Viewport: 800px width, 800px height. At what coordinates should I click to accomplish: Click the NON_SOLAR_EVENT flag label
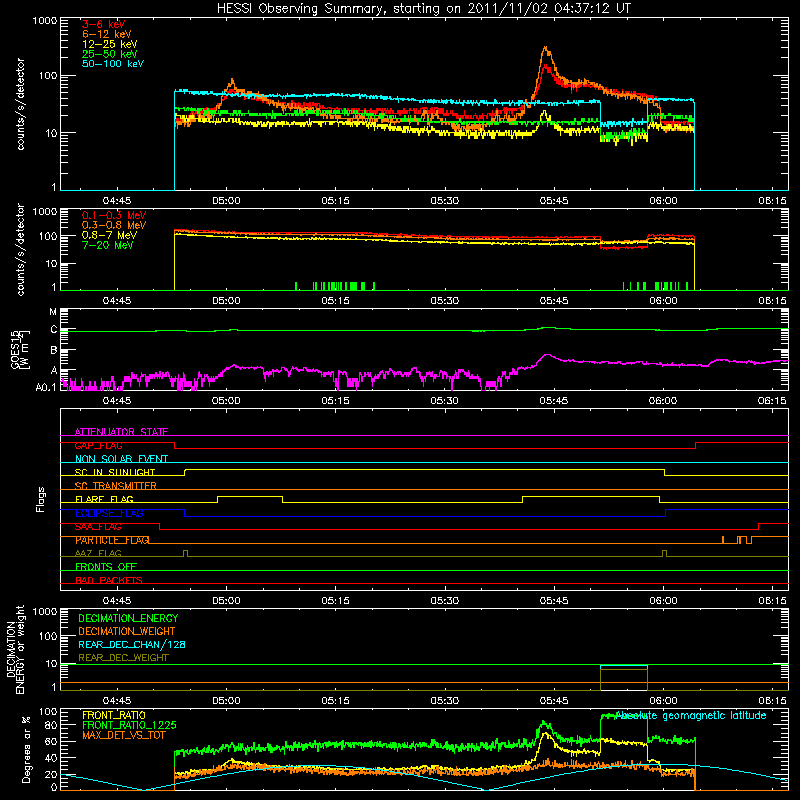coord(121,459)
